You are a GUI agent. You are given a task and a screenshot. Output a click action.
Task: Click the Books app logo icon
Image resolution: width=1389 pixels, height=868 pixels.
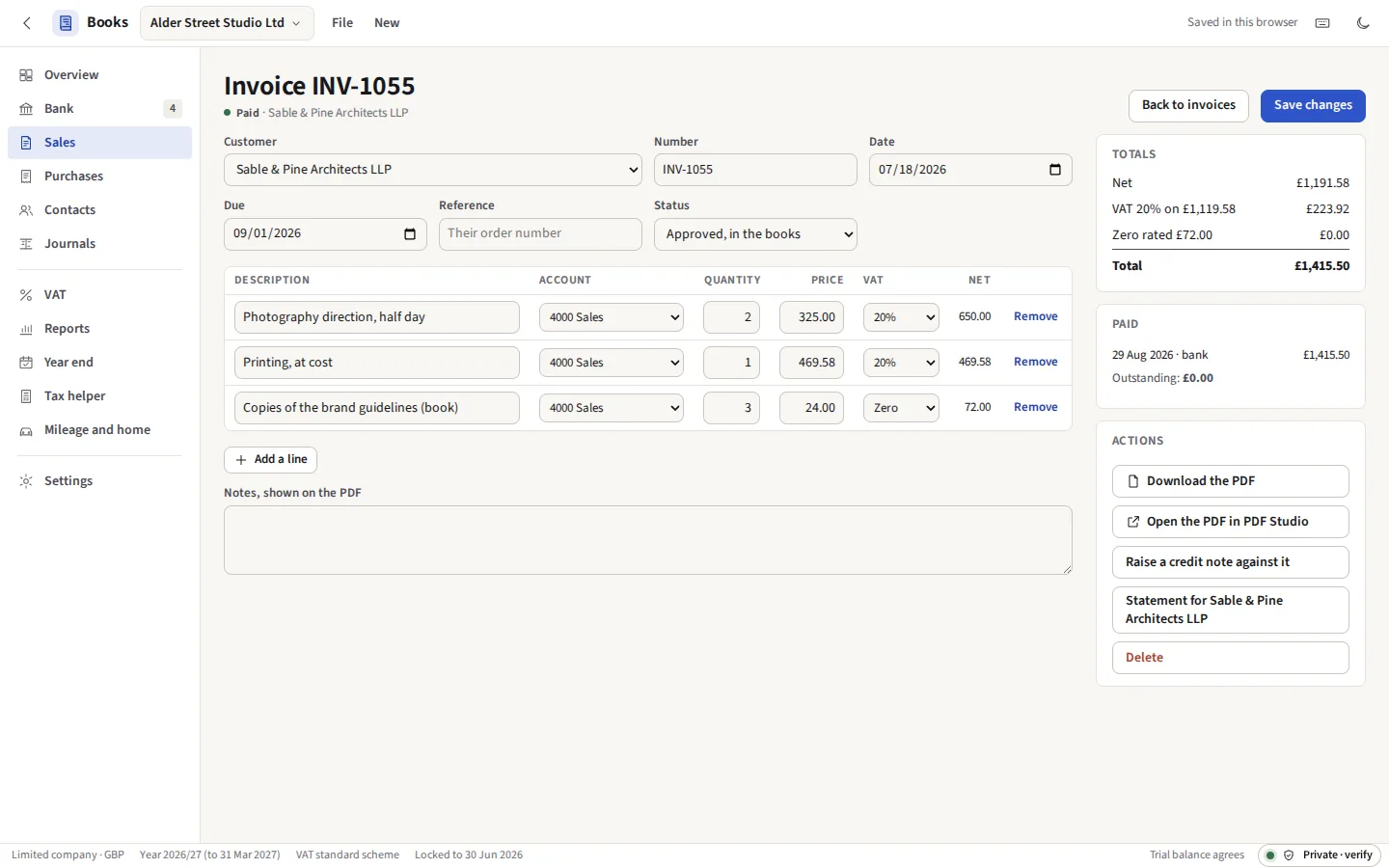pos(66,23)
